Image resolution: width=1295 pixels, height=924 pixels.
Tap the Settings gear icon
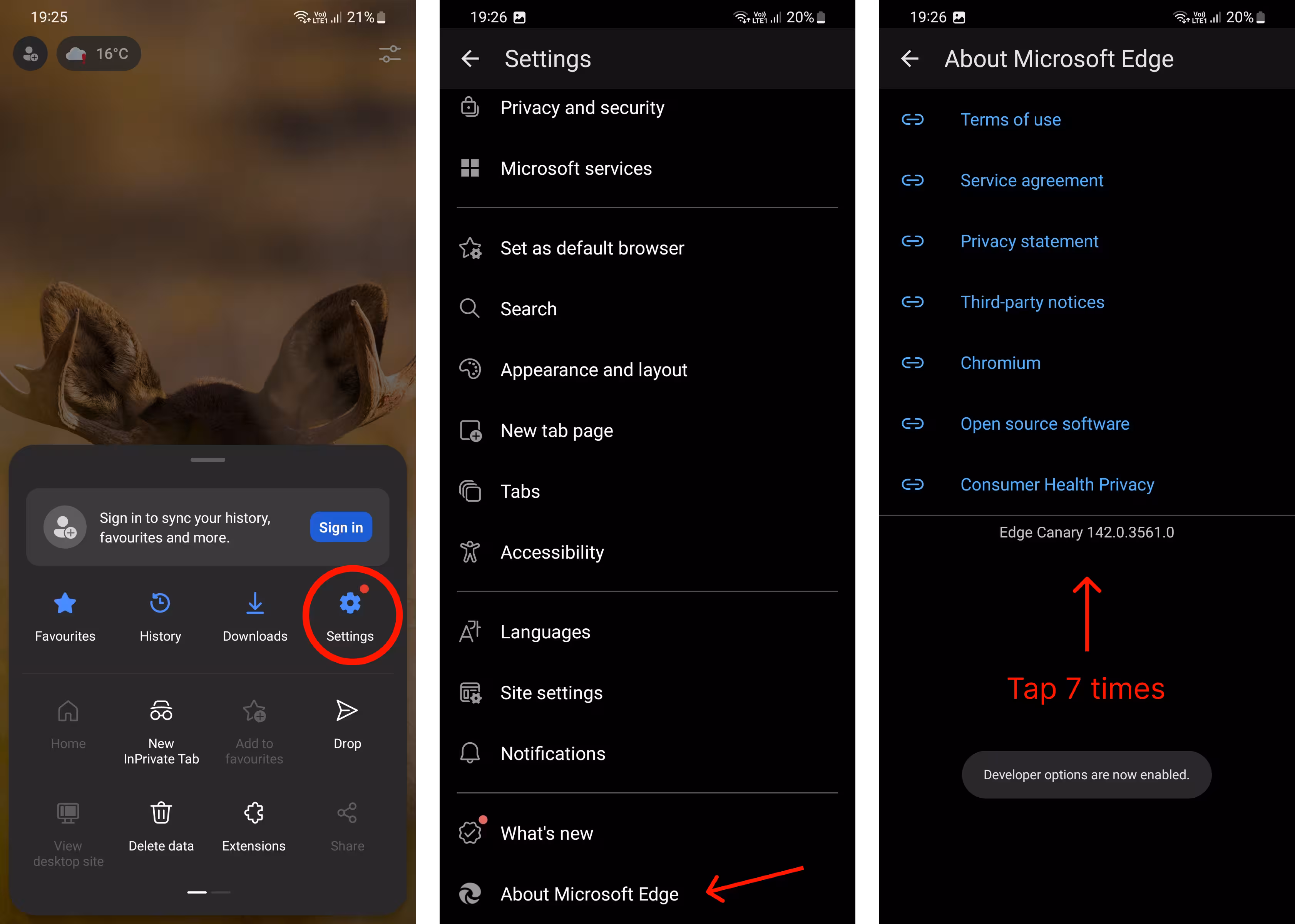pos(350,604)
